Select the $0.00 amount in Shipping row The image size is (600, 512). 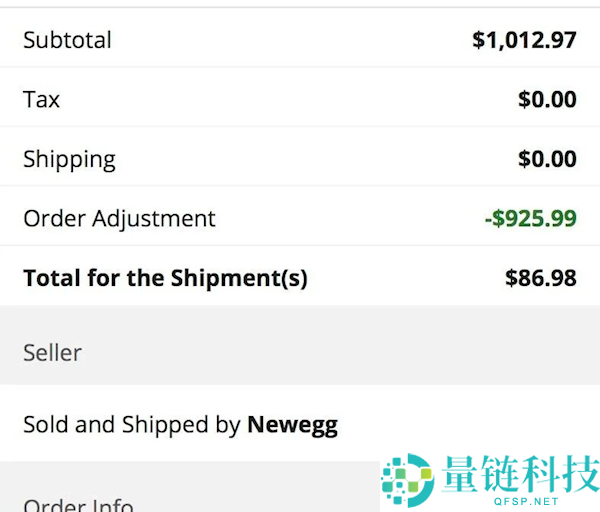(x=547, y=159)
